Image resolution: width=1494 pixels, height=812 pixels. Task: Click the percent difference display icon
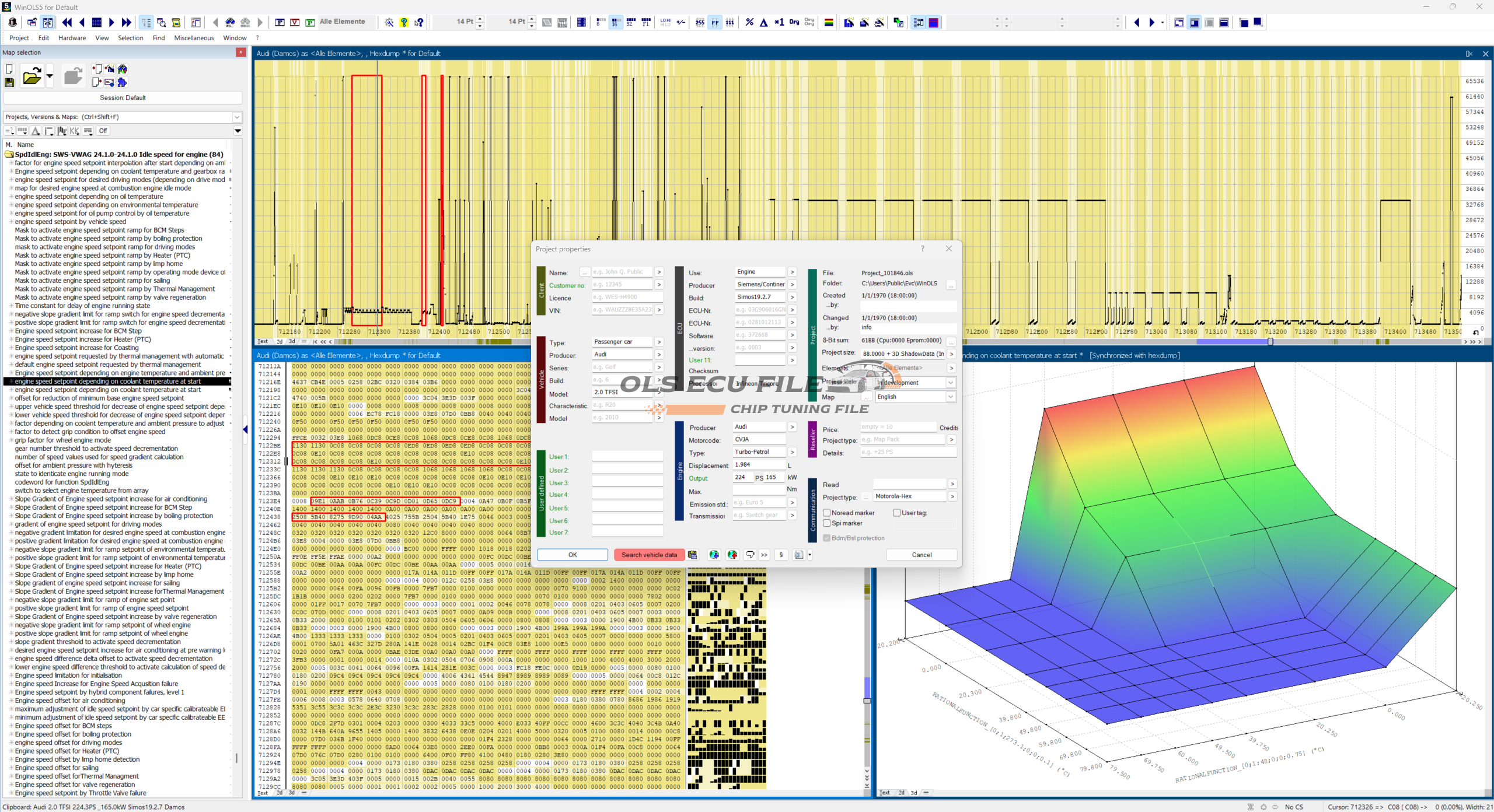(749, 23)
